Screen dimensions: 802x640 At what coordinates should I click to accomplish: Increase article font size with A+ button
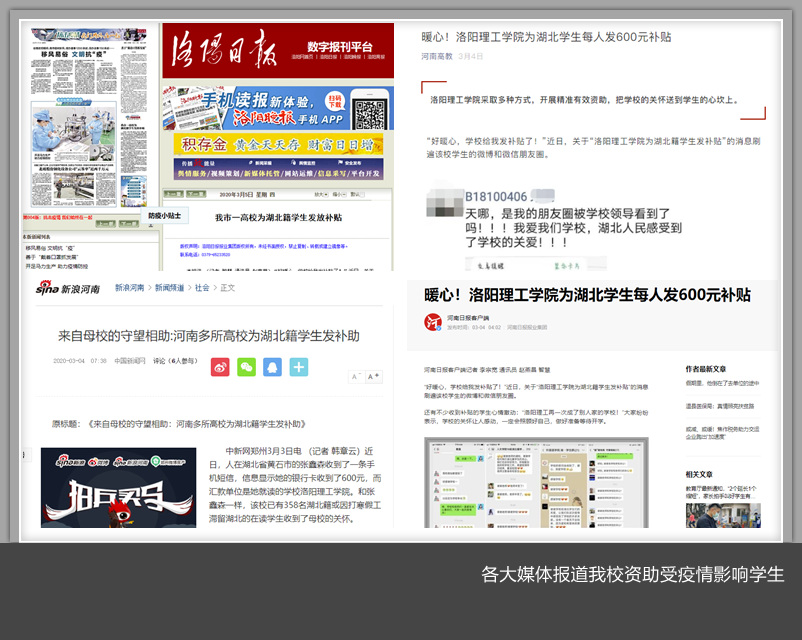374,377
